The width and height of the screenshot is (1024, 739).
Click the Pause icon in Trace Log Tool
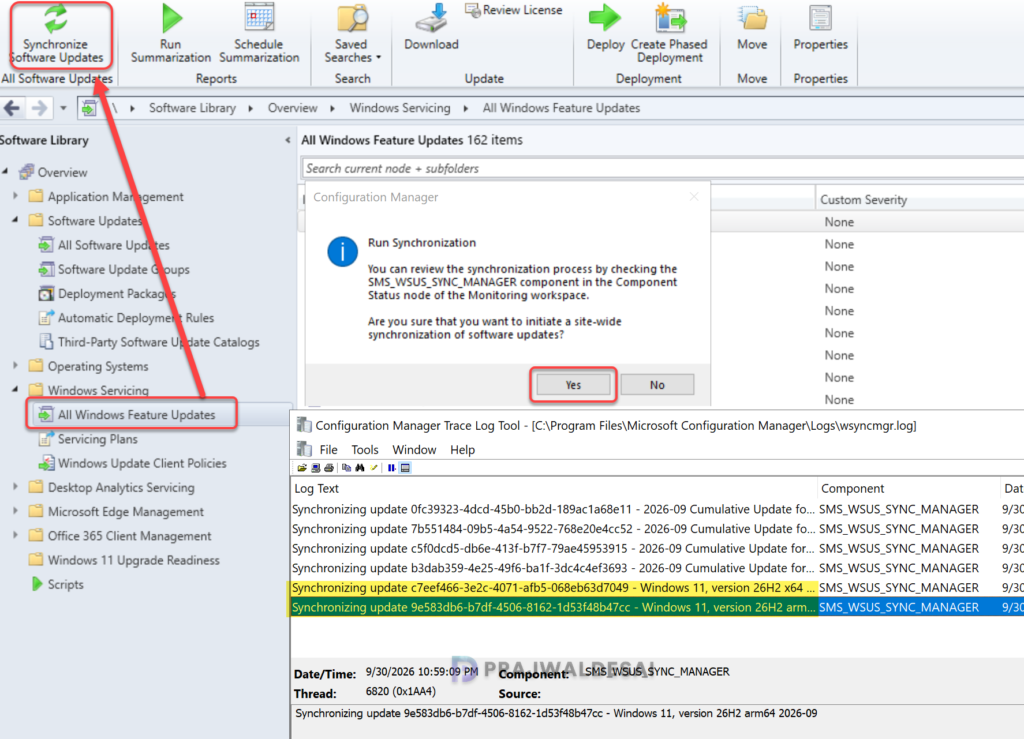pos(391,468)
